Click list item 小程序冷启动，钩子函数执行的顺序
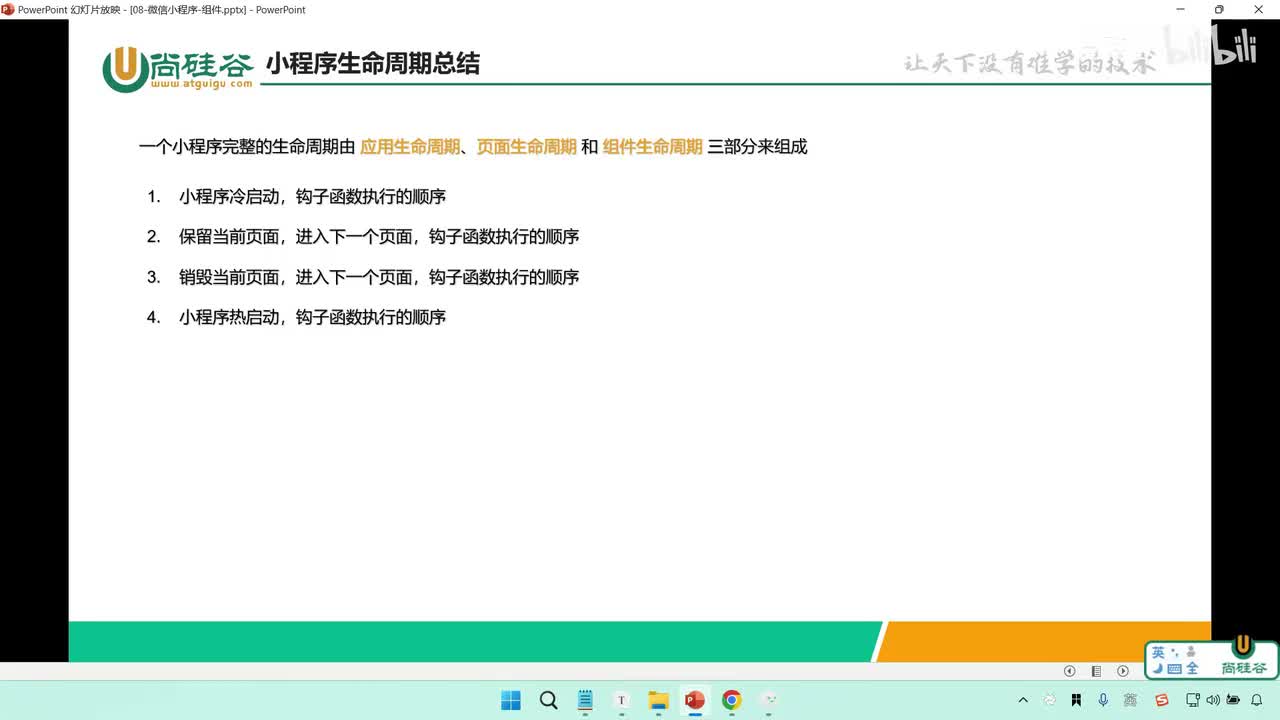1280x720 pixels. coord(312,197)
